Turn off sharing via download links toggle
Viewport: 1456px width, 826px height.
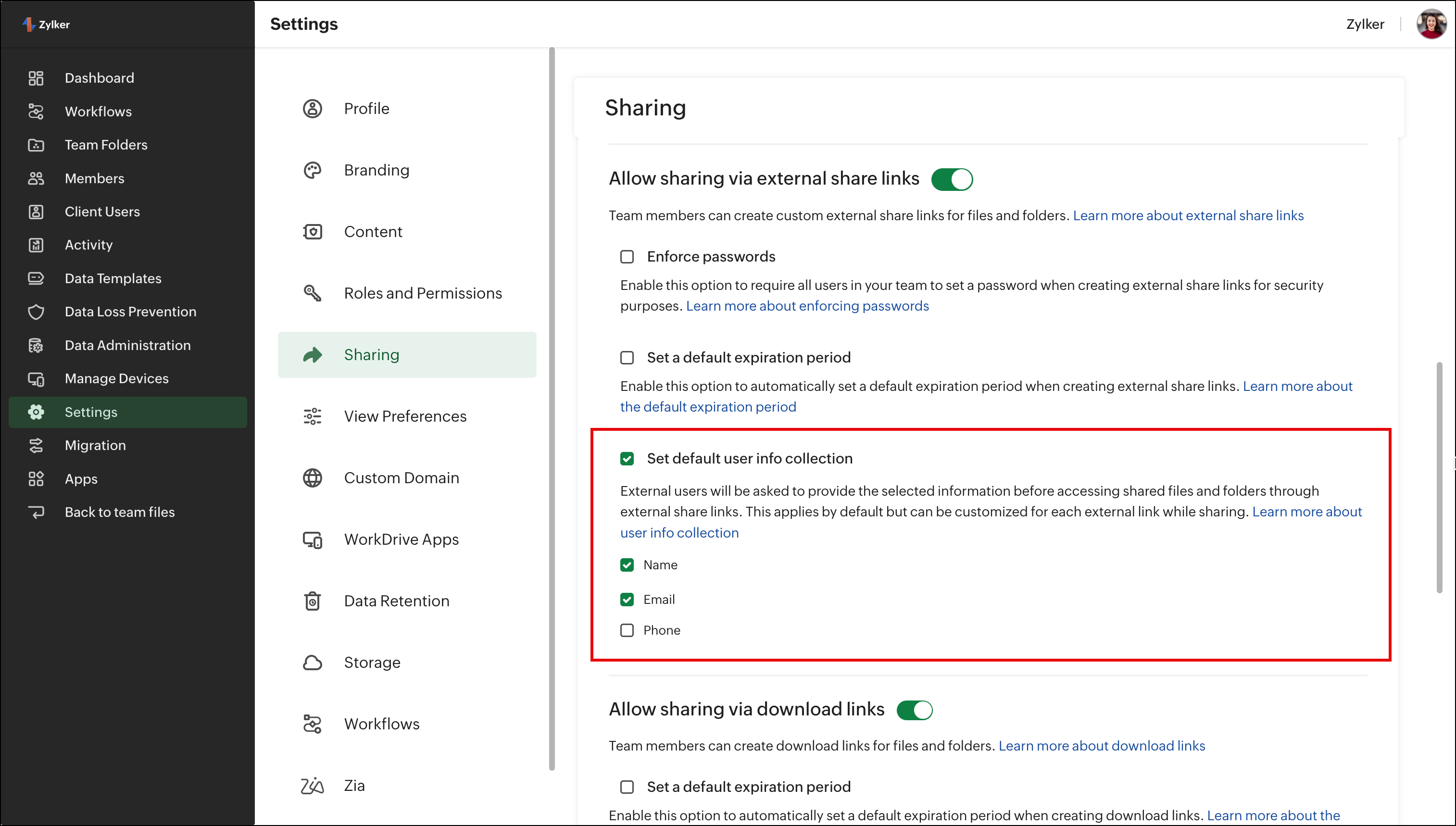pos(914,710)
